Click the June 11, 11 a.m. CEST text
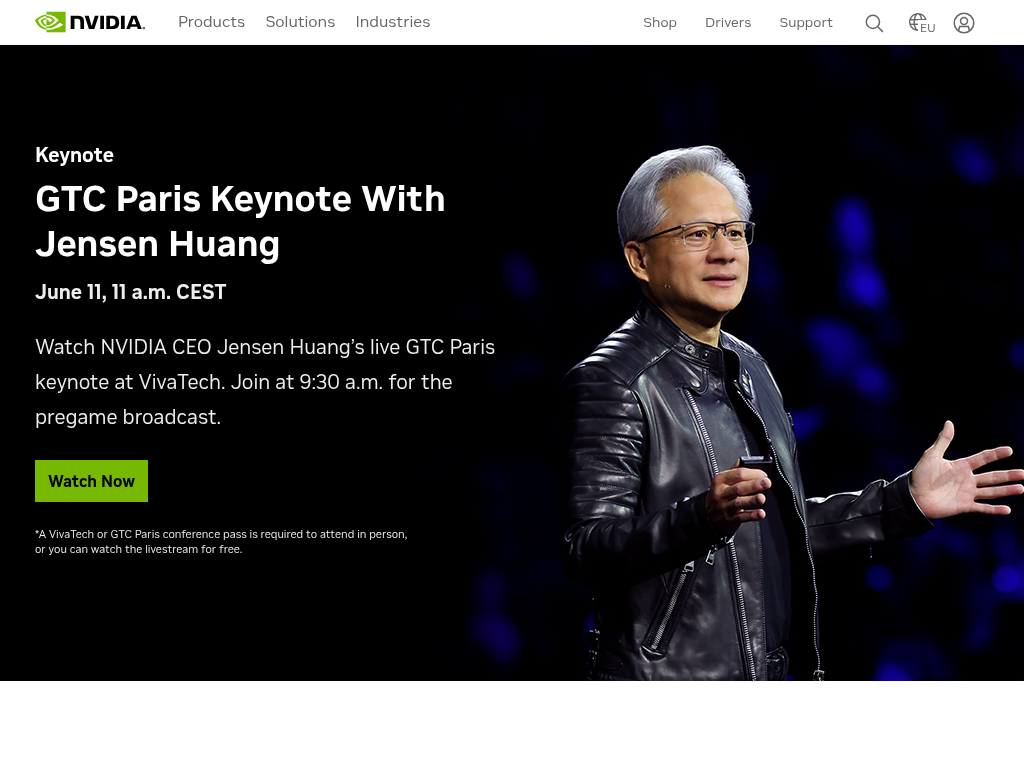The height and width of the screenshot is (768, 1024). coord(131,292)
